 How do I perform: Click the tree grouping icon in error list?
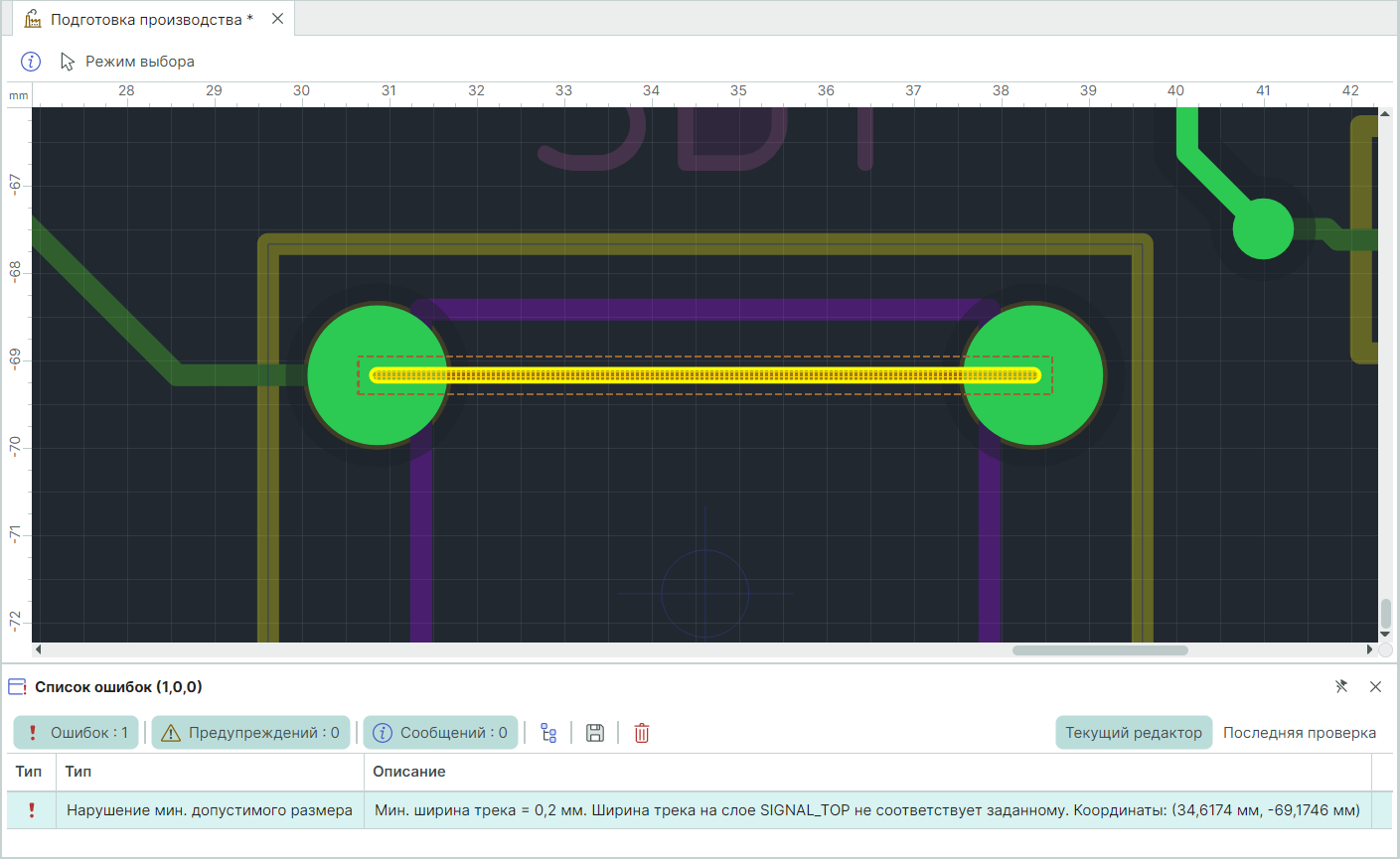click(548, 733)
